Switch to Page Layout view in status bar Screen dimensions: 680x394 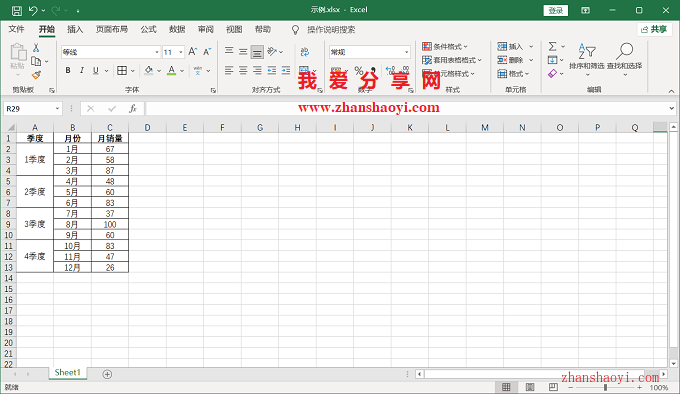pos(530,387)
